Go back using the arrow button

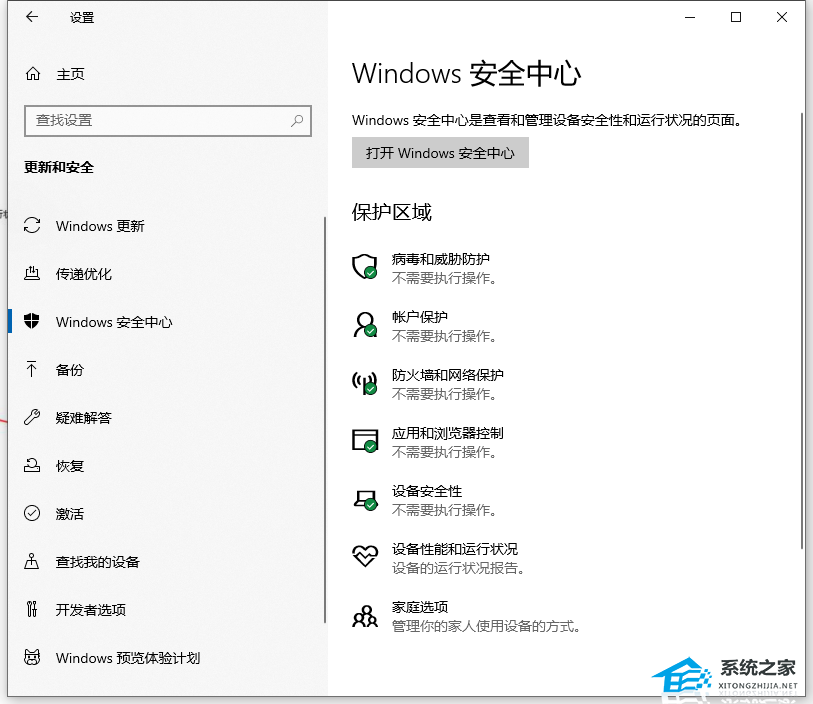click(x=30, y=17)
